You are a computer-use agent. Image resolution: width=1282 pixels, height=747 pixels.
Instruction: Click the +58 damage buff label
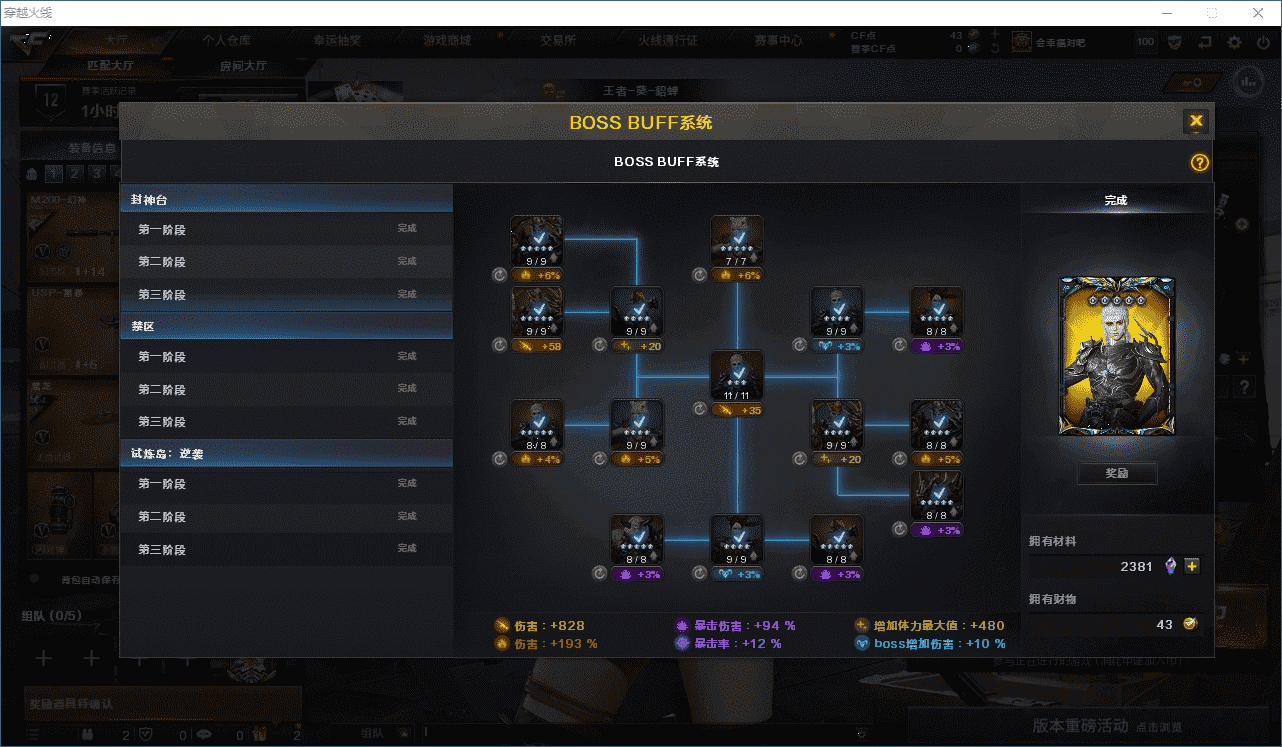[x=537, y=345]
